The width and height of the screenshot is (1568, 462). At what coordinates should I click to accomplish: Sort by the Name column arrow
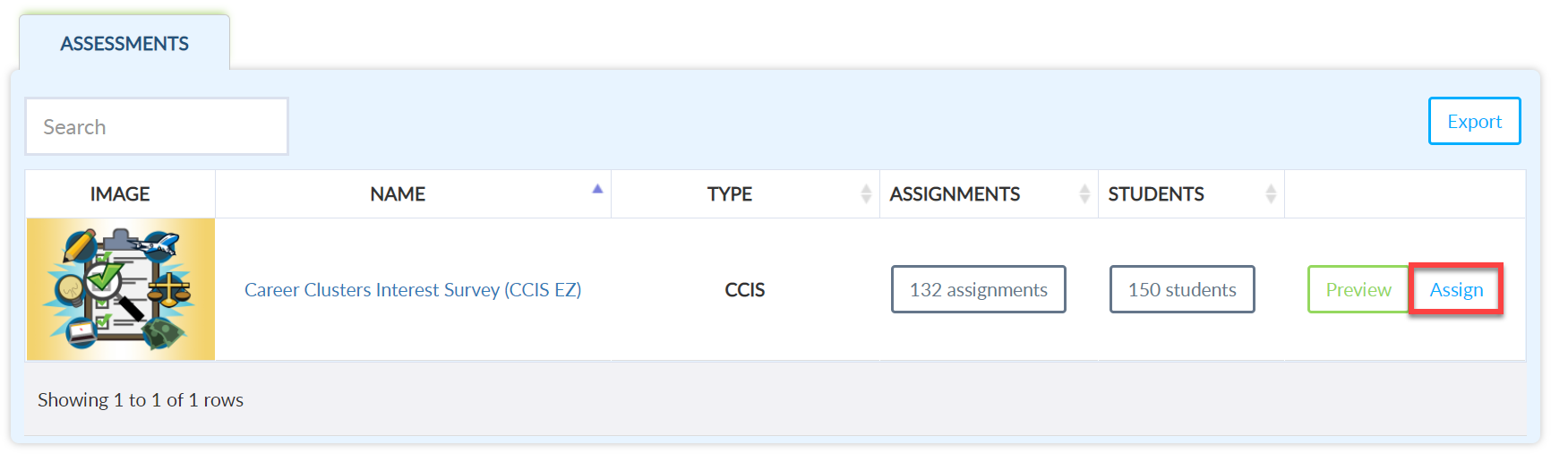coord(597,189)
